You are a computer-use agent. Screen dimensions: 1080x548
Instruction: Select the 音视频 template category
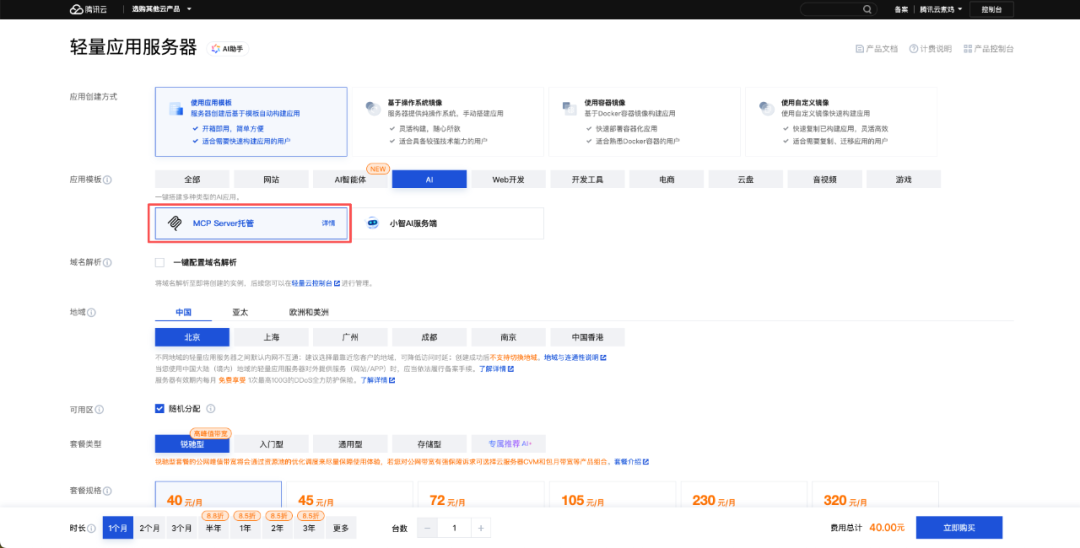(824, 179)
